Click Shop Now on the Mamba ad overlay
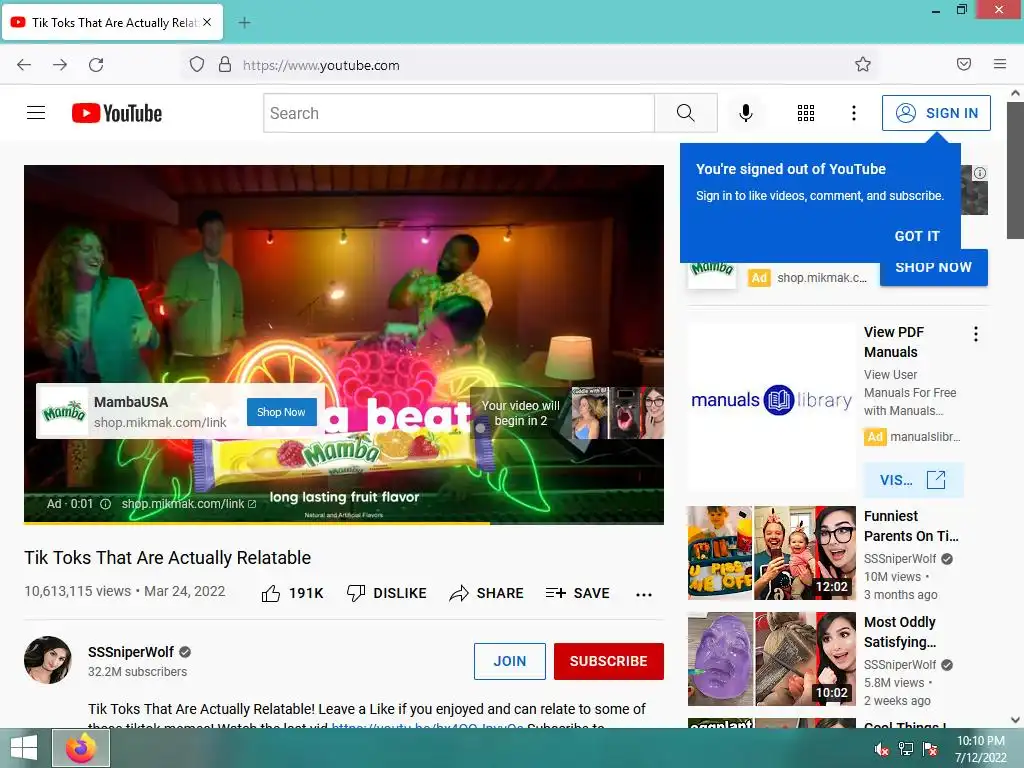Image resolution: width=1024 pixels, height=768 pixels. coord(281,412)
